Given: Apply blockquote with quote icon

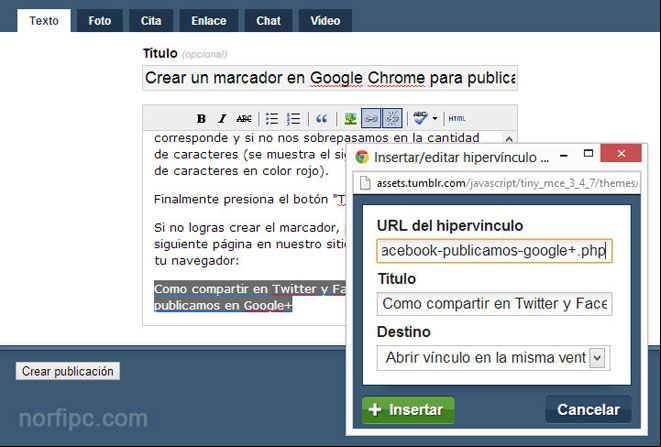Looking at the screenshot, I should (322, 119).
